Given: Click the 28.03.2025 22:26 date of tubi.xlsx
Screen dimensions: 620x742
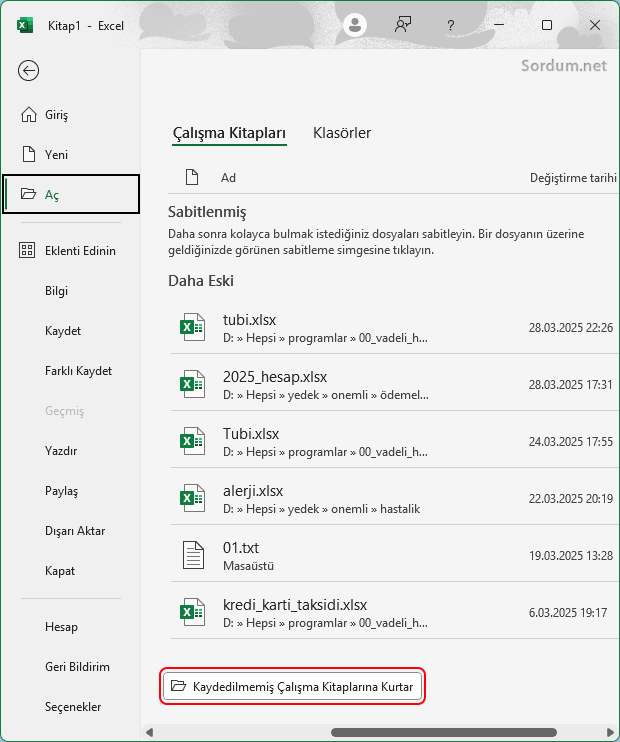Looking at the screenshot, I should [570, 327].
